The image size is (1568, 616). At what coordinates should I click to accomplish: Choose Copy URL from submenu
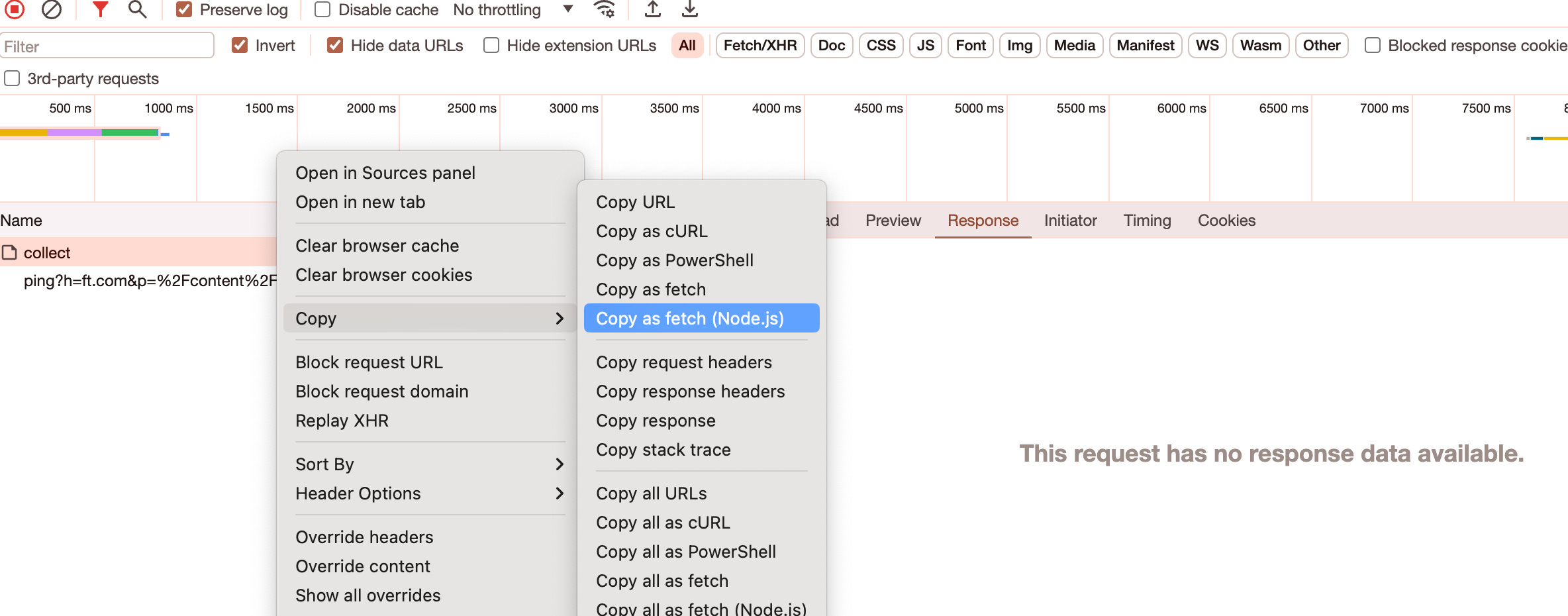[701, 202]
